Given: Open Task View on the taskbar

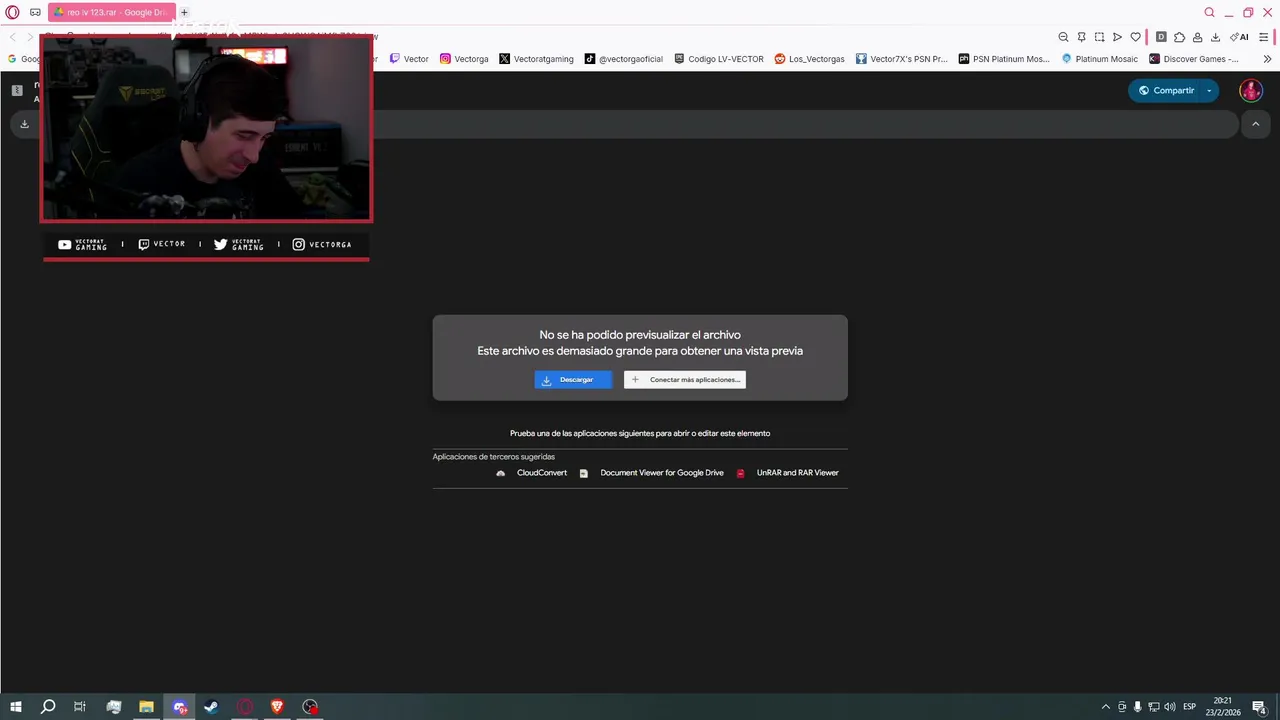Looking at the screenshot, I should click(x=80, y=707).
